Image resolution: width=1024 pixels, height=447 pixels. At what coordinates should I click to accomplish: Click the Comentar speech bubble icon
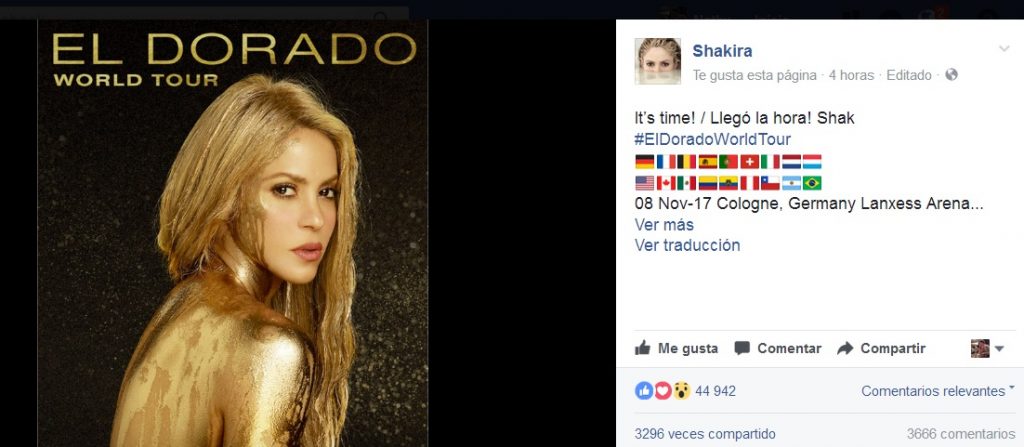742,348
